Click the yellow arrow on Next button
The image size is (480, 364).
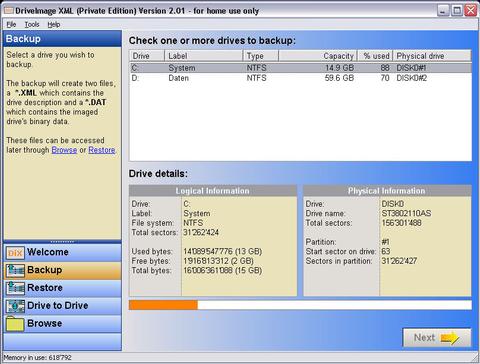click(x=450, y=338)
